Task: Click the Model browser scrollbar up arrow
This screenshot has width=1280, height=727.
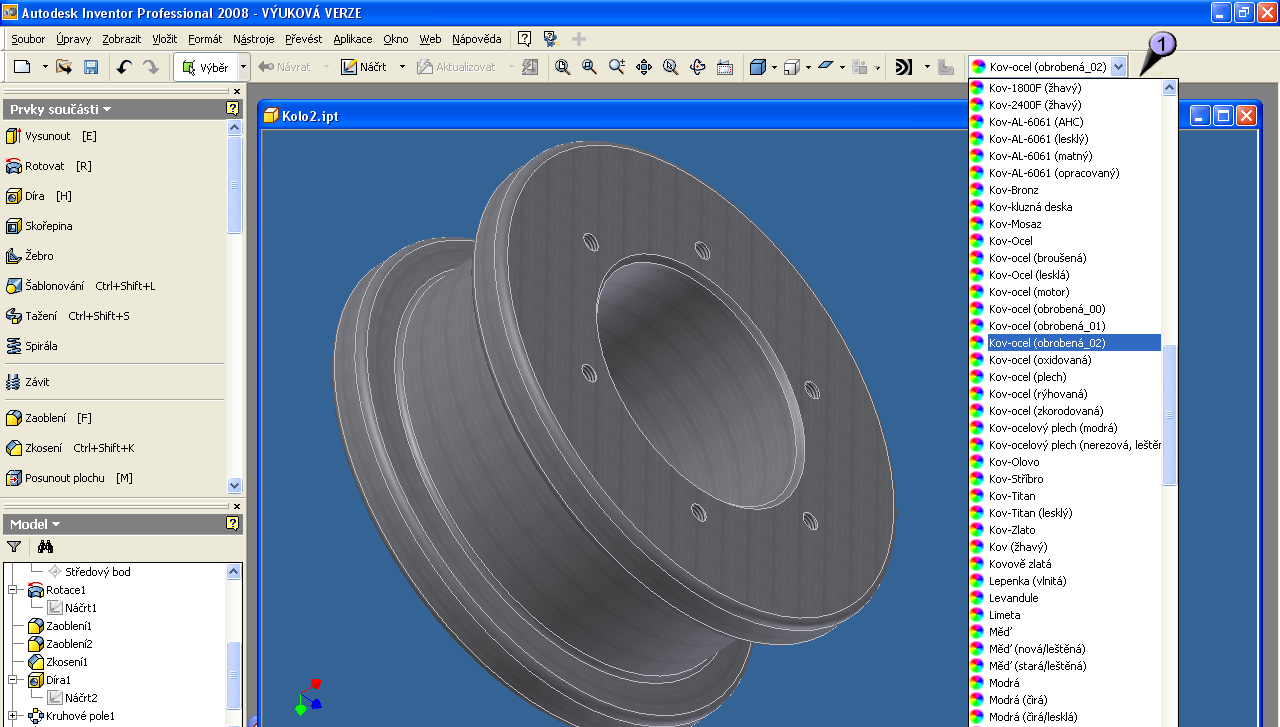Action: [234, 572]
